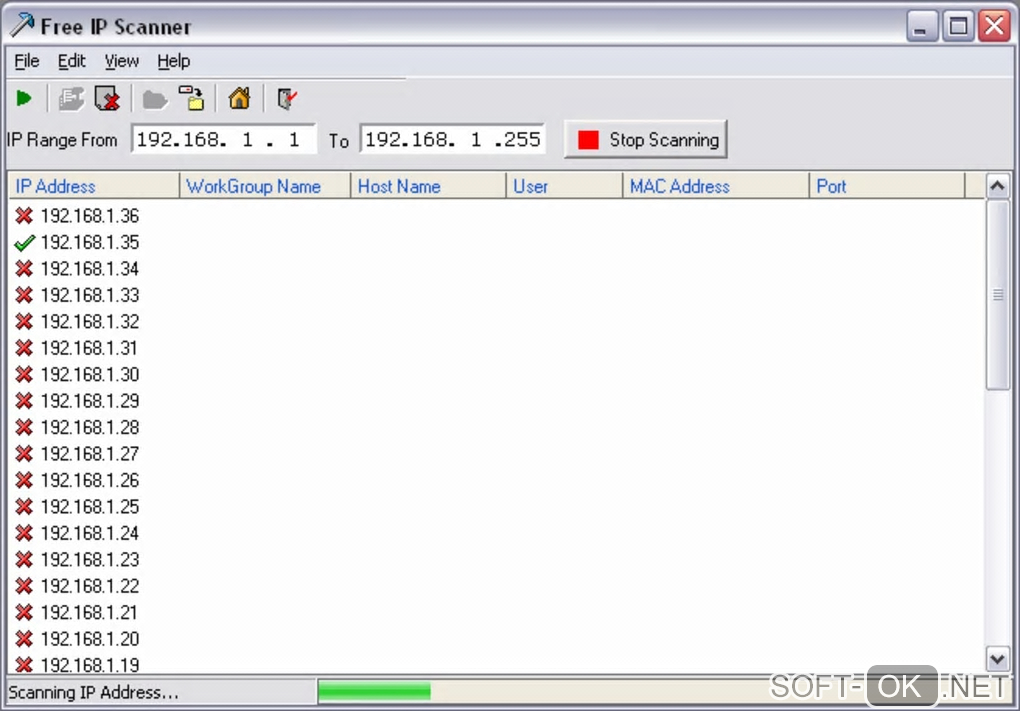Screen dimensions: 1020x711
Task: Click the grayed-out list toolbar icon
Action: [x=71, y=99]
